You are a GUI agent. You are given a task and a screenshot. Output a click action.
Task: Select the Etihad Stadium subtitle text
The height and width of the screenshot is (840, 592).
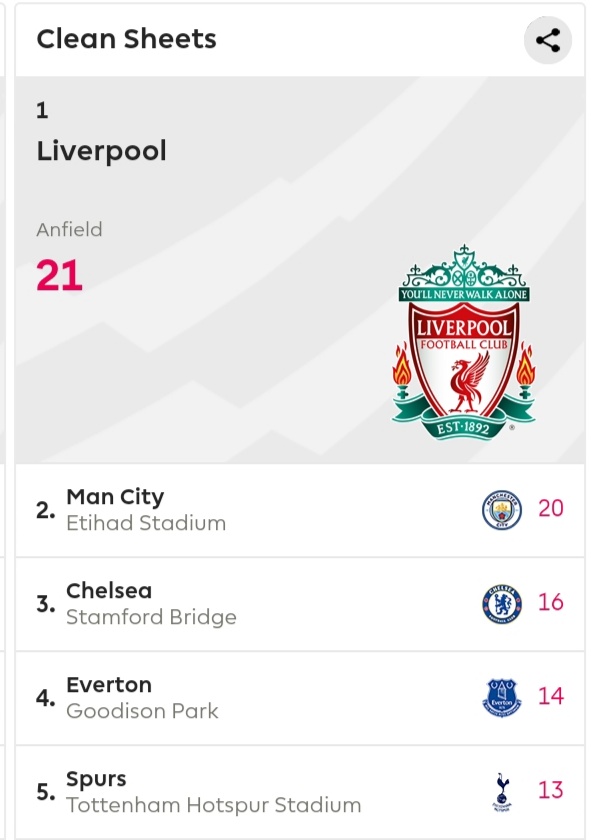click(x=146, y=523)
